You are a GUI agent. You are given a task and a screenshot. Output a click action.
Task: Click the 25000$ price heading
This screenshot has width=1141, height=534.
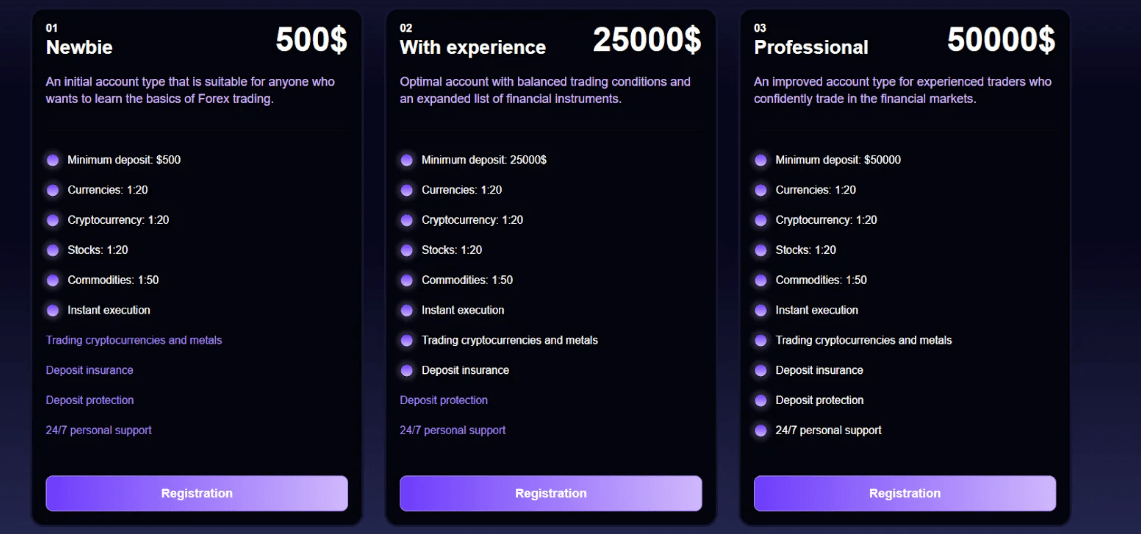(647, 39)
